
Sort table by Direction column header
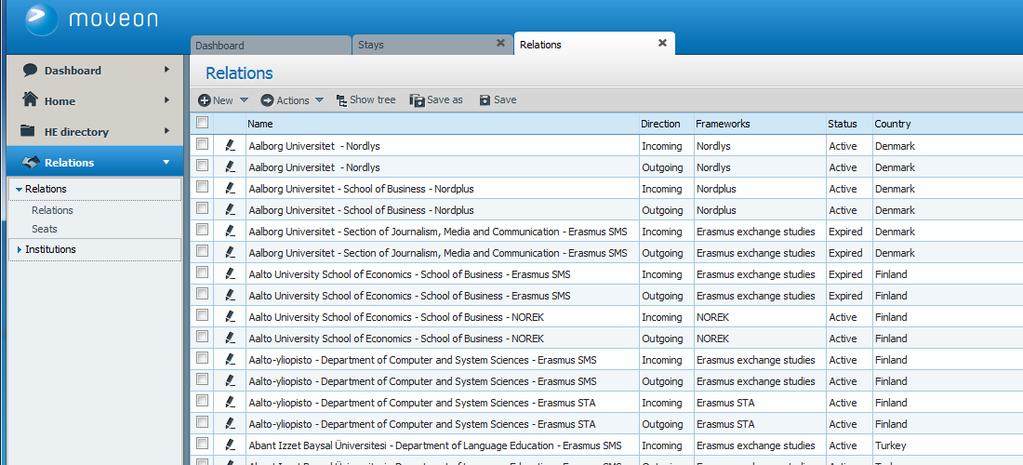coord(666,123)
